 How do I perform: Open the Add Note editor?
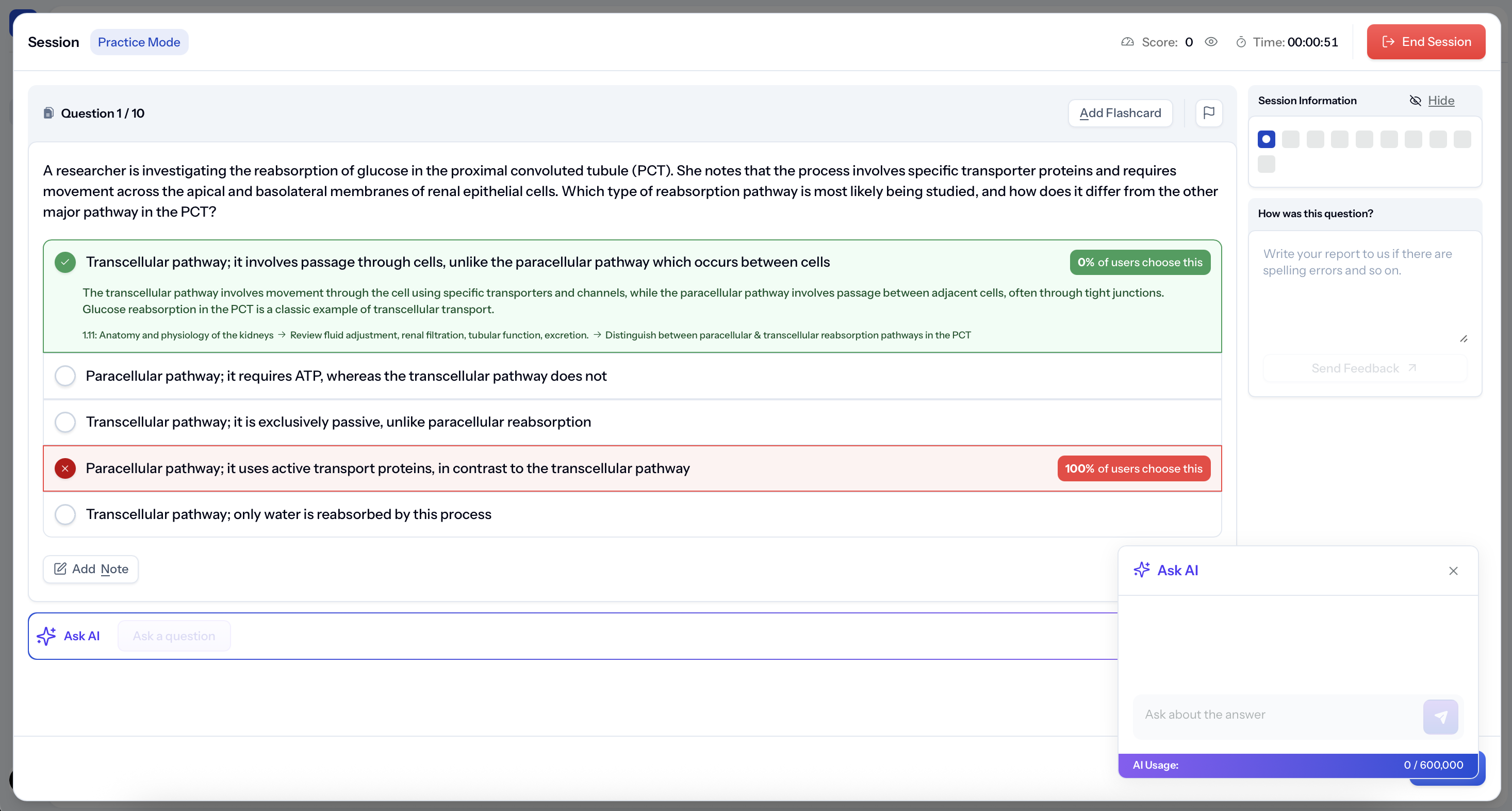pos(91,569)
